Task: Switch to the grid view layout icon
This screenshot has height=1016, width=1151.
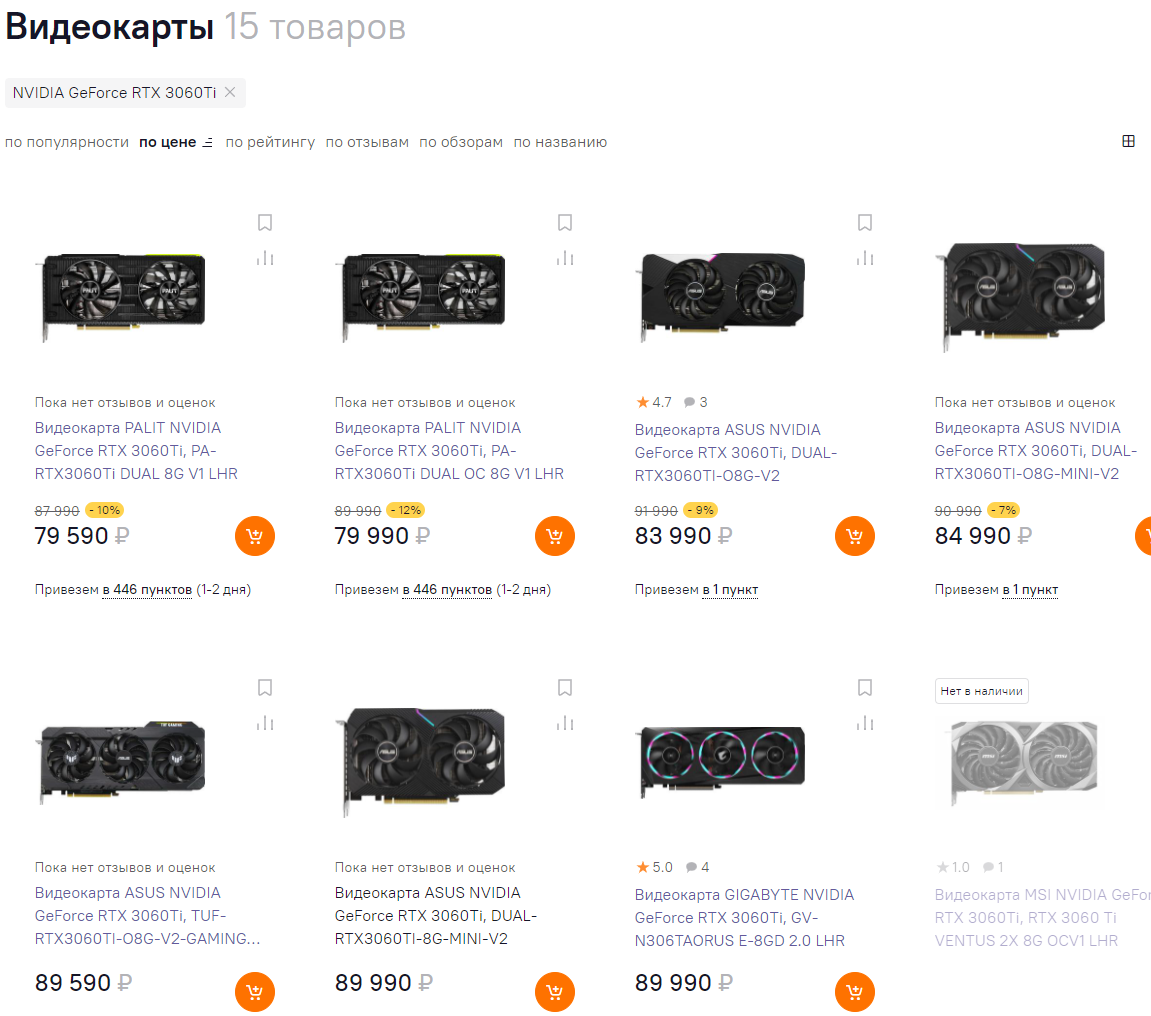Action: click(1128, 141)
